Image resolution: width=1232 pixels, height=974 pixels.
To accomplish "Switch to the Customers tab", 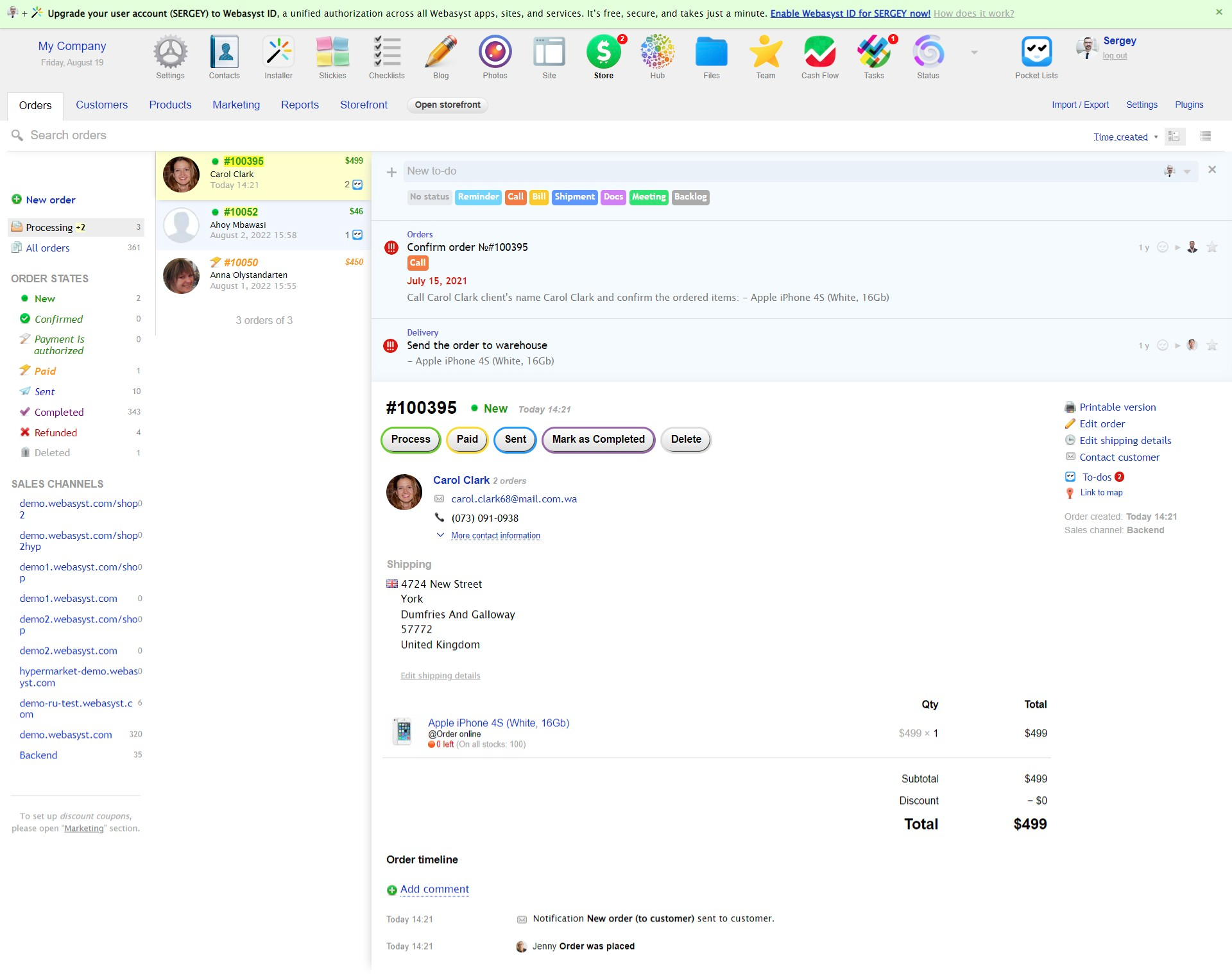I will tap(101, 105).
